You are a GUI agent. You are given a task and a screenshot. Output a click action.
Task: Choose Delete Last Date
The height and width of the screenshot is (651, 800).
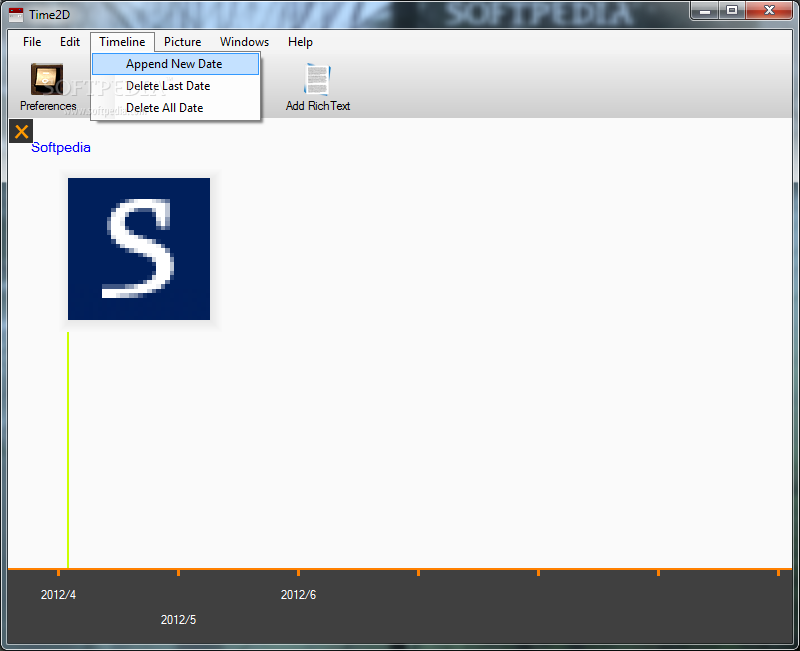click(176, 86)
